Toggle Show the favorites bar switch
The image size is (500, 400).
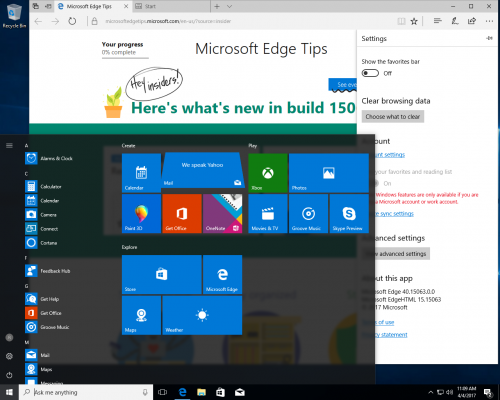pos(370,73)
